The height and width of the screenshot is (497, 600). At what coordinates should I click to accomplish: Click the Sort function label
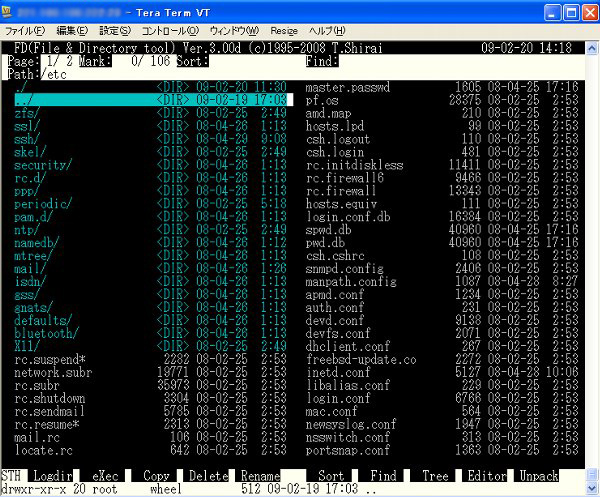[331, 475]
